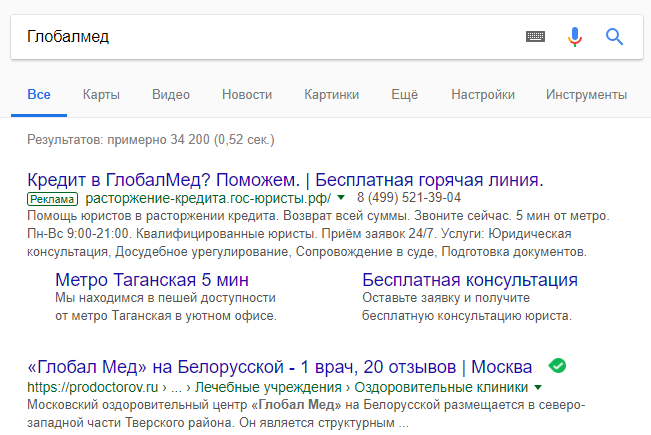Switch to the Карты tab

pyautogui.click(x=102, y=95)
